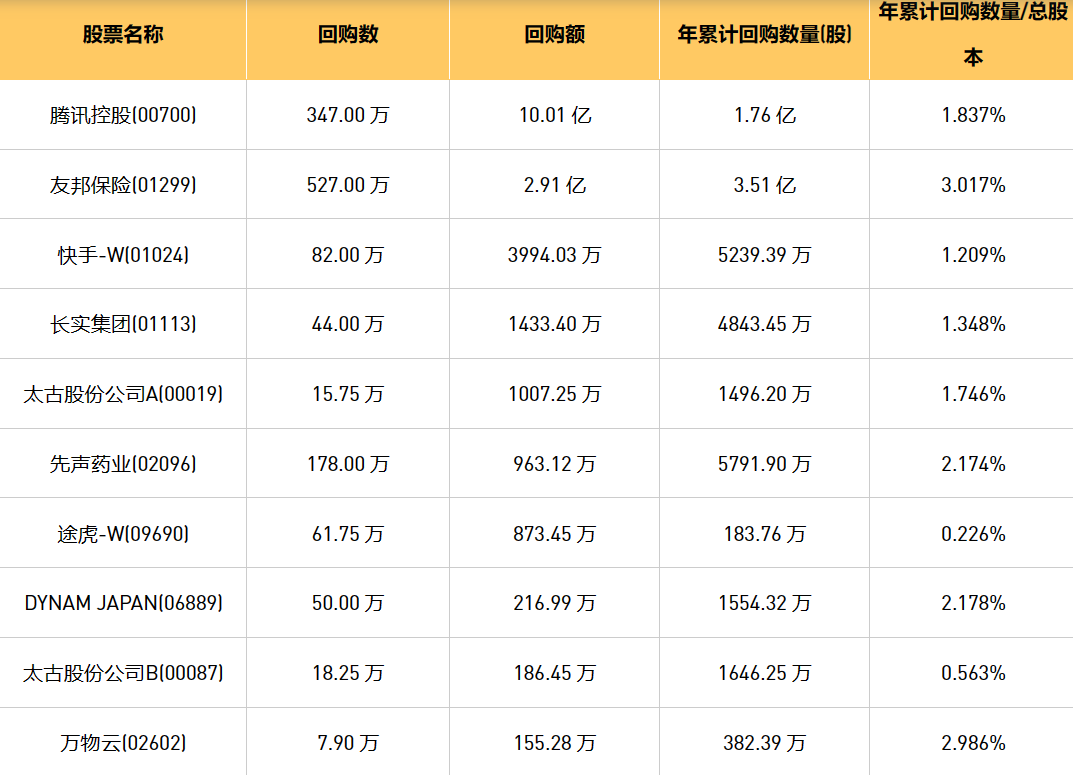The height and width of the screenshot is (775, 1073).
Task: Click the 先声药业(02096) stock name
Action: pos(123,464)
